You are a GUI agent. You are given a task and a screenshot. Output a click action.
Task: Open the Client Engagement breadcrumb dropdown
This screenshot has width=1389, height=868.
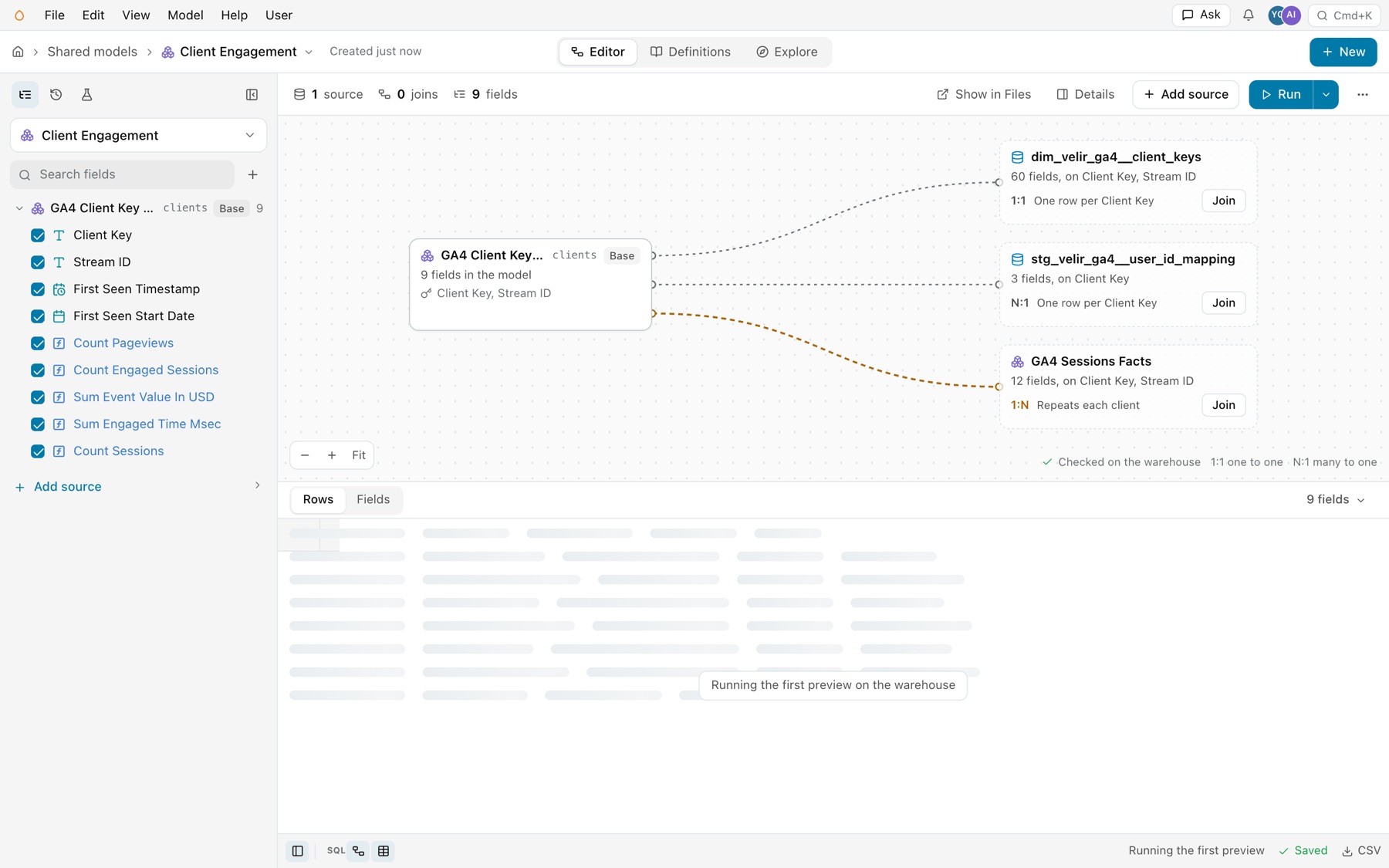point(309,52)
